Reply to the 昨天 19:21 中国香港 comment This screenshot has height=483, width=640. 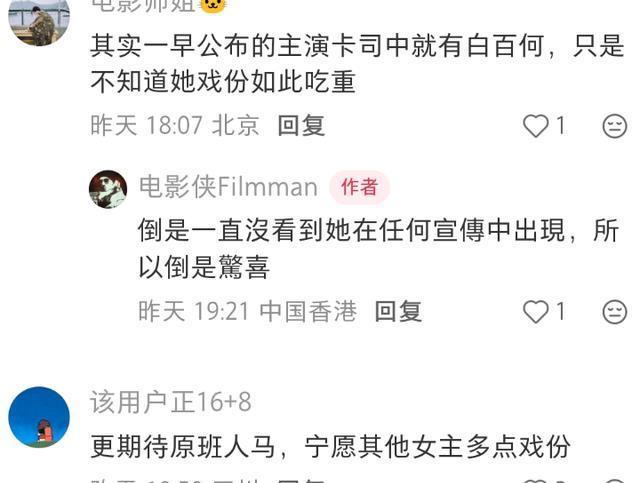pyautogui.click(x=398, y=312)
